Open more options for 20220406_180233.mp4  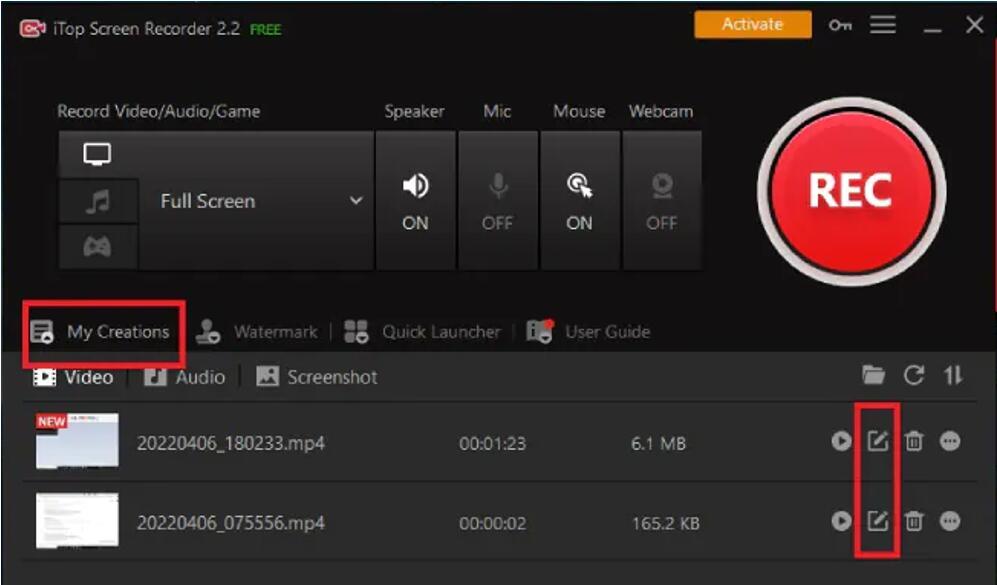pos(950,441)
